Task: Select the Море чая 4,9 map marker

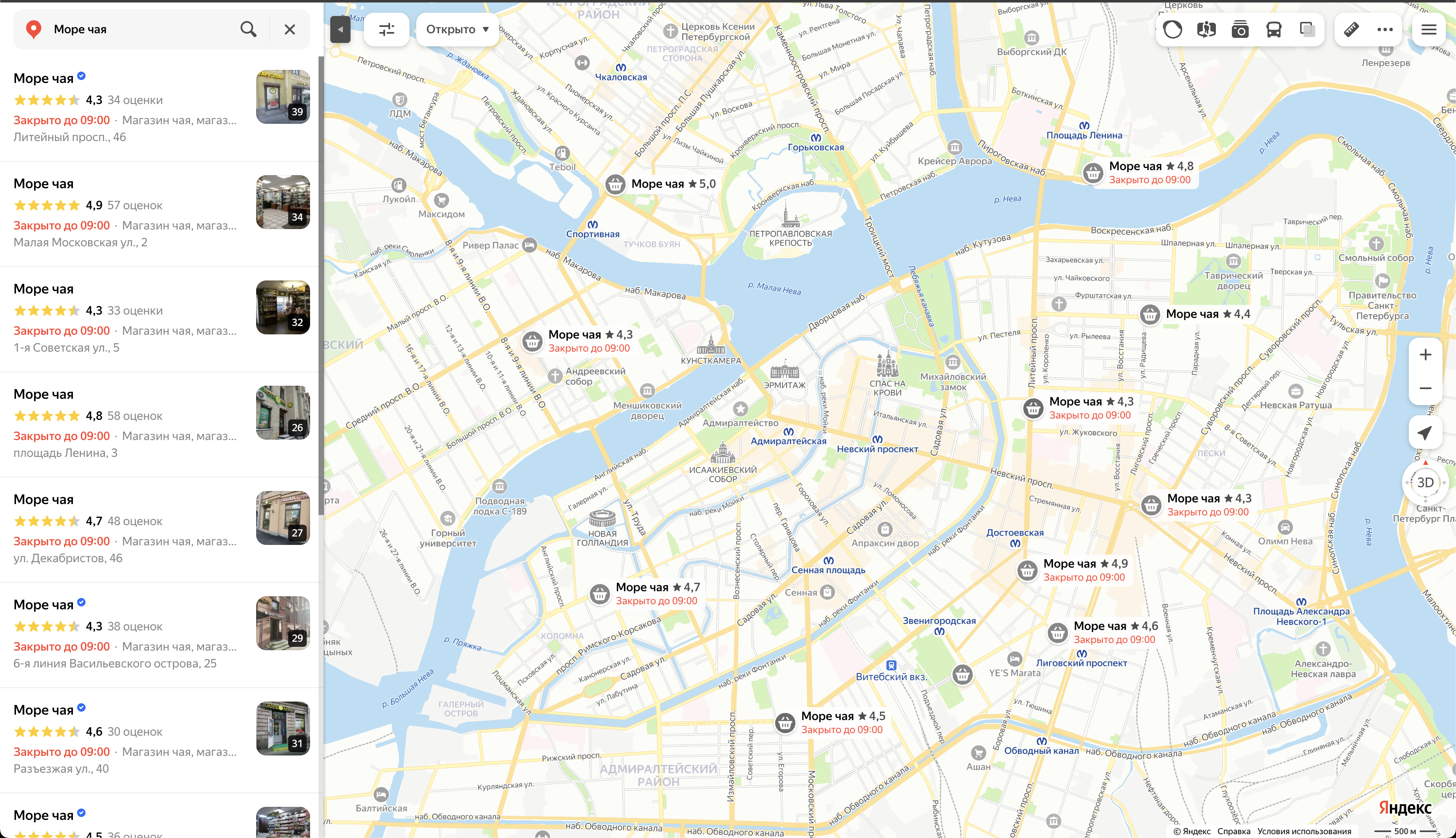Action: click(1028, 570)
